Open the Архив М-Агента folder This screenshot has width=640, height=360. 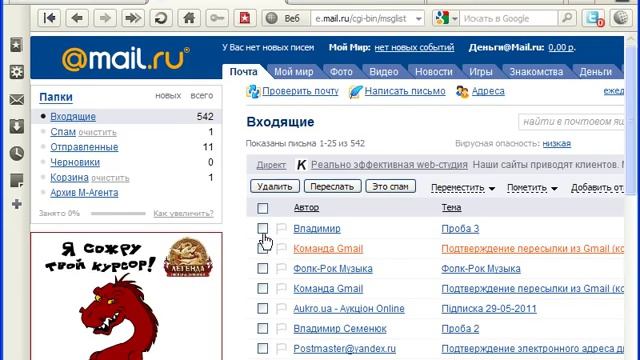coord(84,193)
